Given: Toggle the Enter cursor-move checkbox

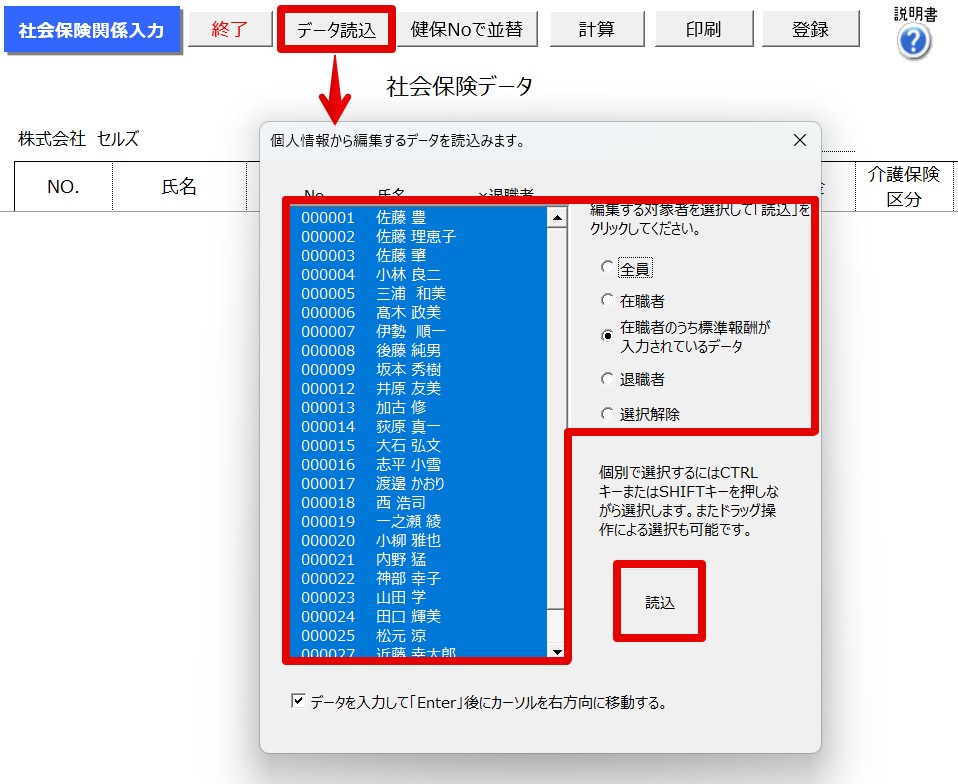Looking at the screenshot, I should tap(298, 700).
